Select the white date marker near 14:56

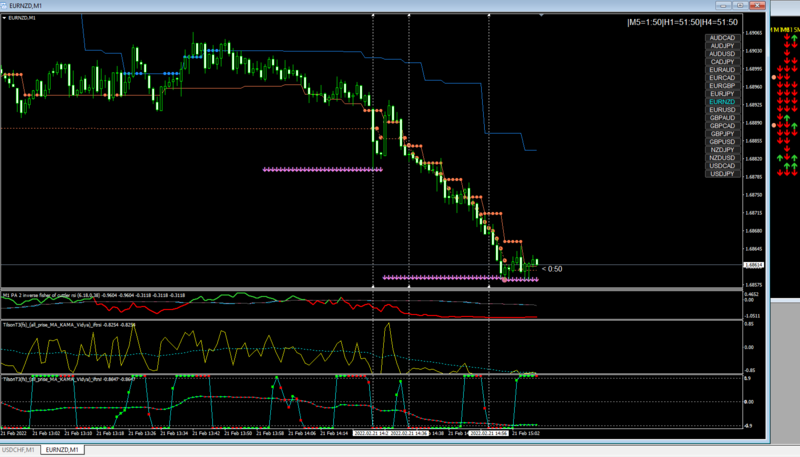[489, 434]
